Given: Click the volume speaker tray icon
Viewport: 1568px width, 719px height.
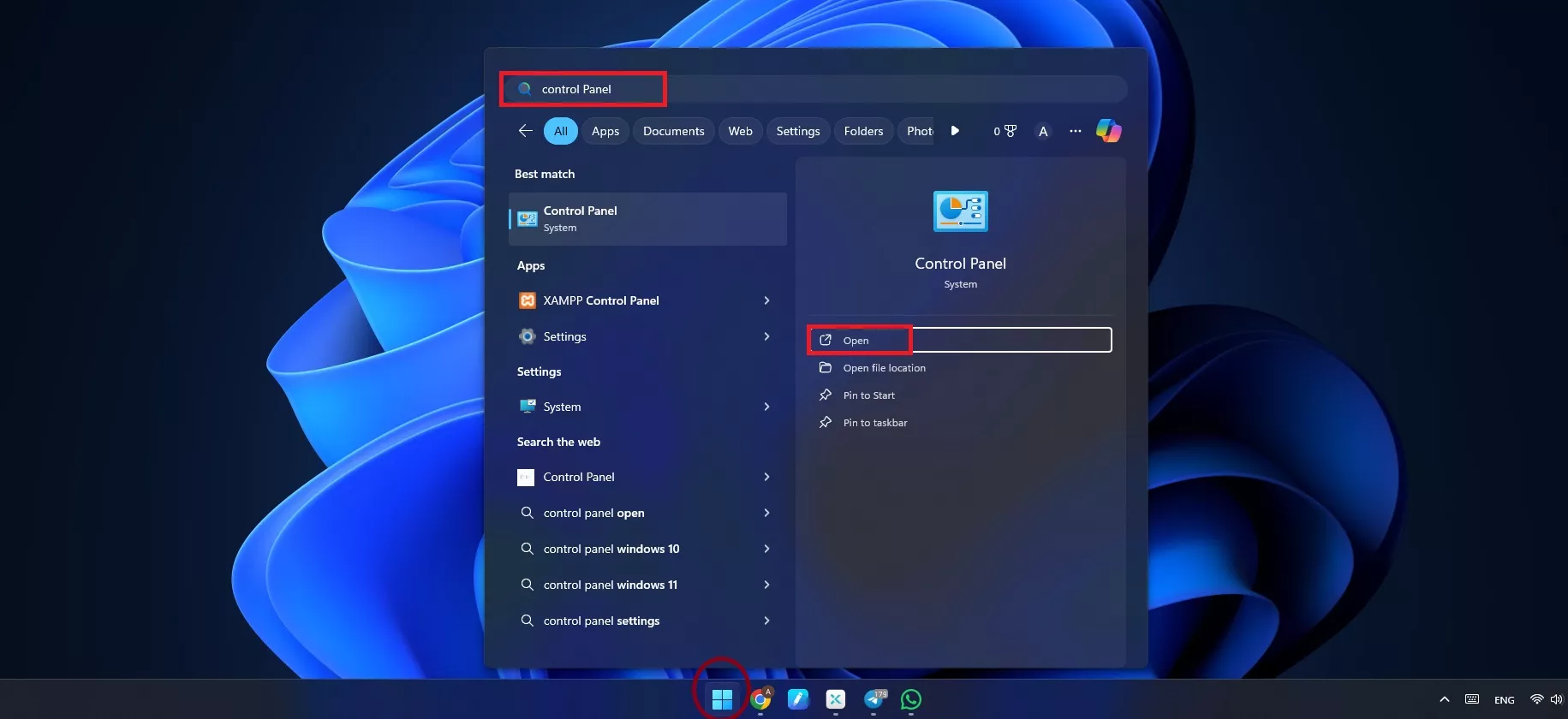Looking at the screenshot, I should tap(1556, 699).
